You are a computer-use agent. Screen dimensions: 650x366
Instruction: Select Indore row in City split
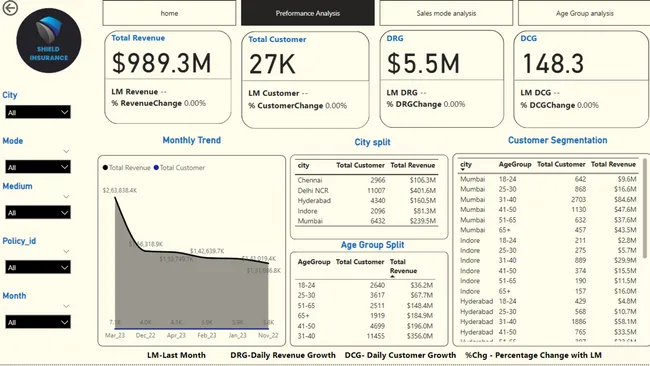point(366,211)
